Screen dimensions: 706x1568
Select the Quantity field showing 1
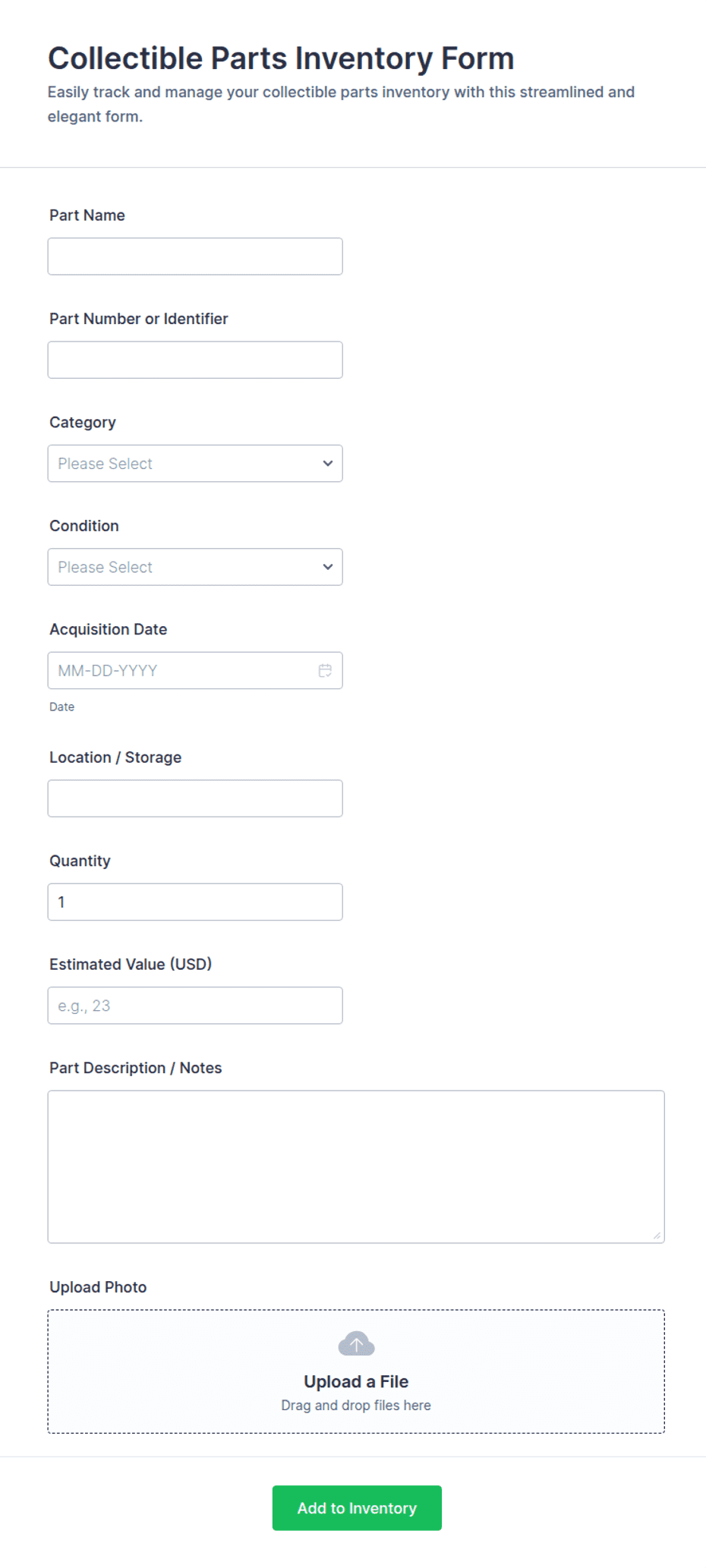(195, 902)
